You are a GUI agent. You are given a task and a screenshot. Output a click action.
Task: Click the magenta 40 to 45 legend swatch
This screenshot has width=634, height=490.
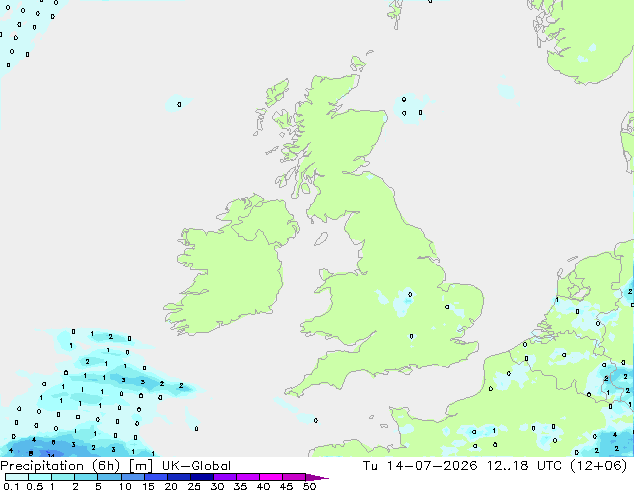coord(271,477)
